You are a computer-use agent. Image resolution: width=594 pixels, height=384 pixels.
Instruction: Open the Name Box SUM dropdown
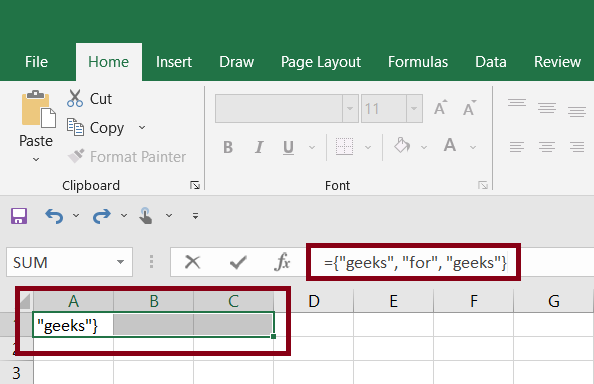[120, 262]
